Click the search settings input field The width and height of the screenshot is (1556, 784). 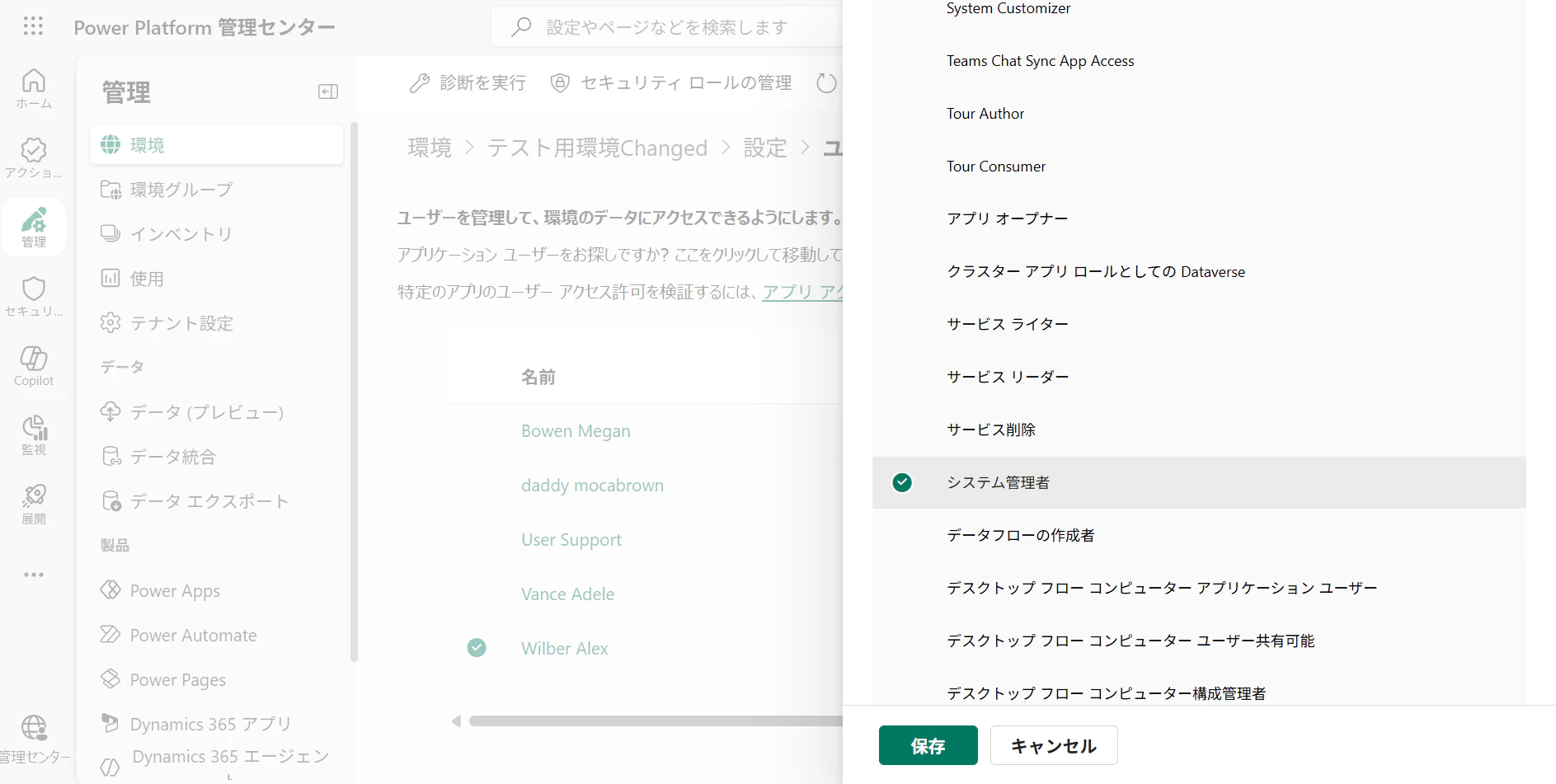(666, 27)
